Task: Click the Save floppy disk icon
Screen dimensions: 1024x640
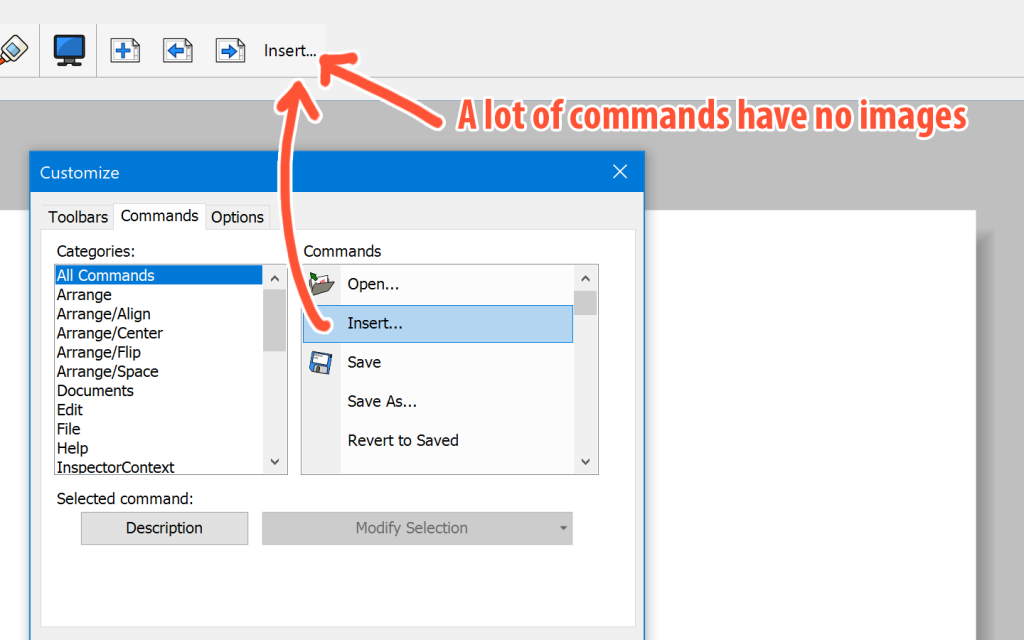Action: [321, 362]
